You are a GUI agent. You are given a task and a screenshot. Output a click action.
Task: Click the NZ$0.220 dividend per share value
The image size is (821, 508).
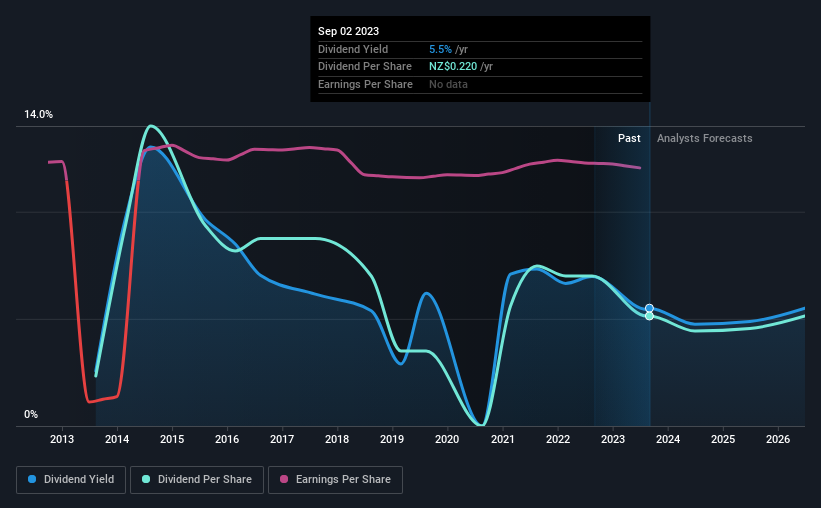453,67
